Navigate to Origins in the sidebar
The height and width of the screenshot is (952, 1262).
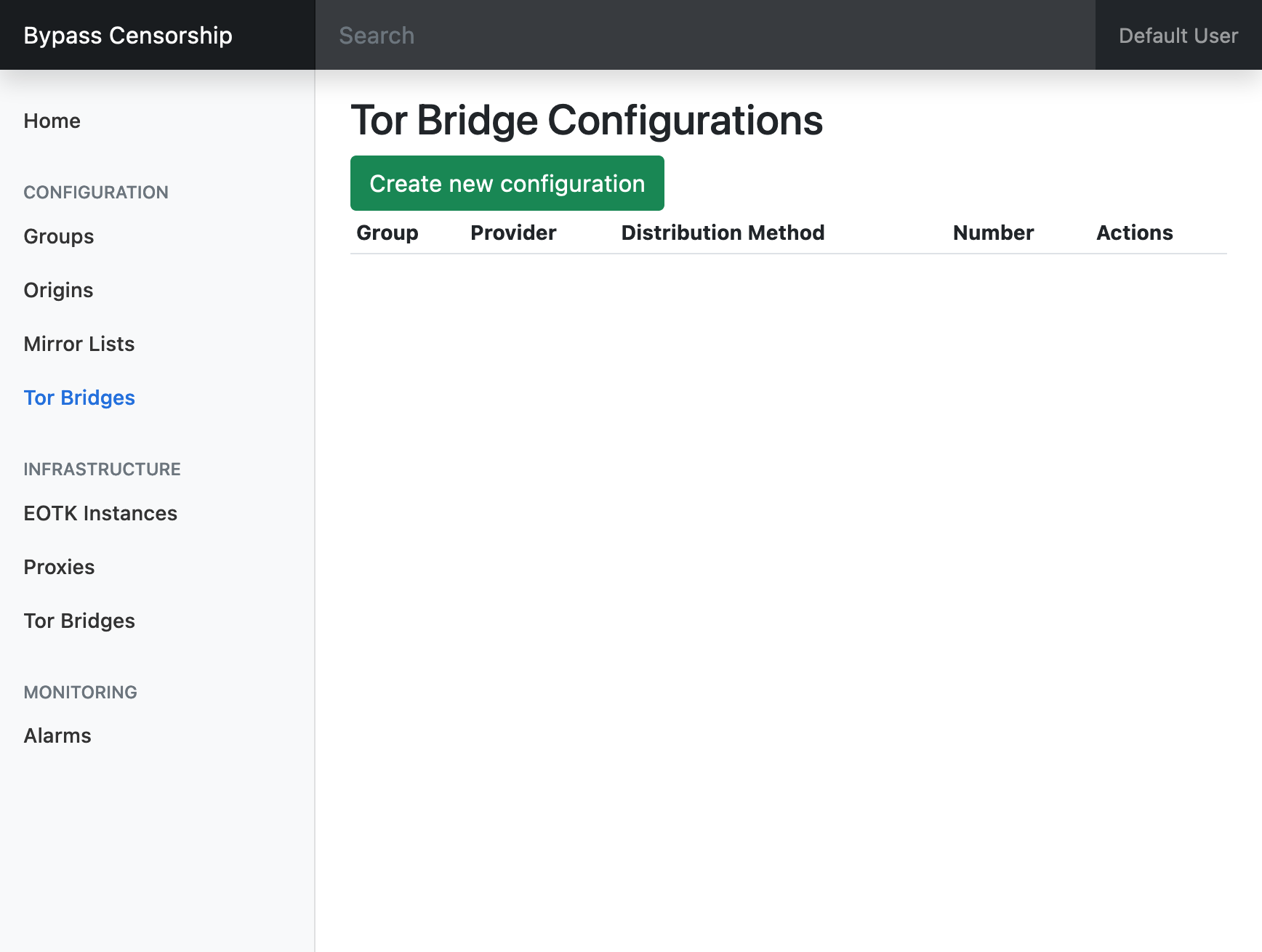[x=58, y=290]
